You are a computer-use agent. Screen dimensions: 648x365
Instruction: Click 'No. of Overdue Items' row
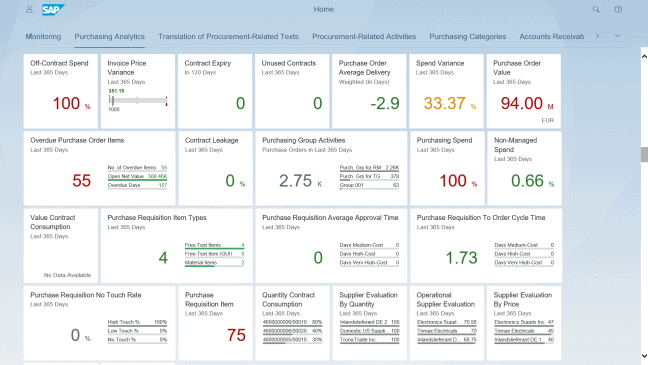137,168
